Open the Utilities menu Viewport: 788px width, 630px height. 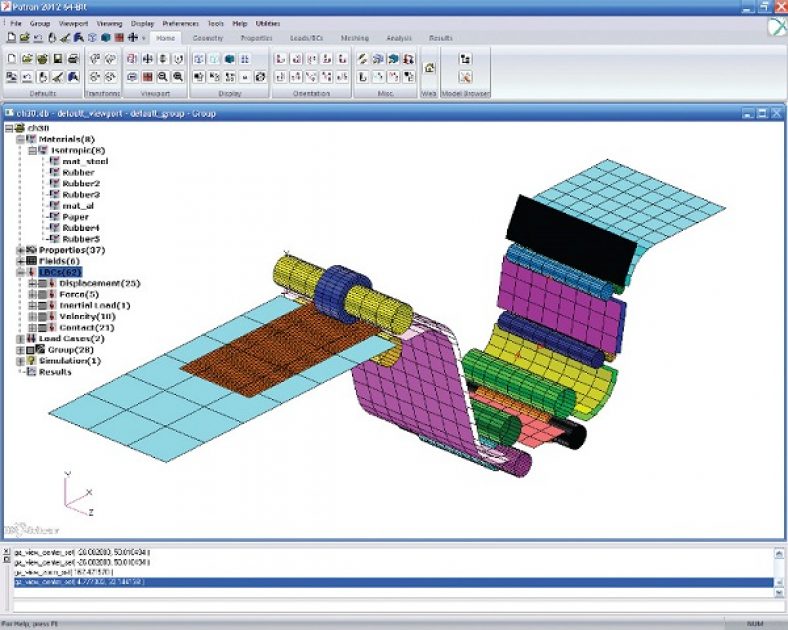[268, 24]
